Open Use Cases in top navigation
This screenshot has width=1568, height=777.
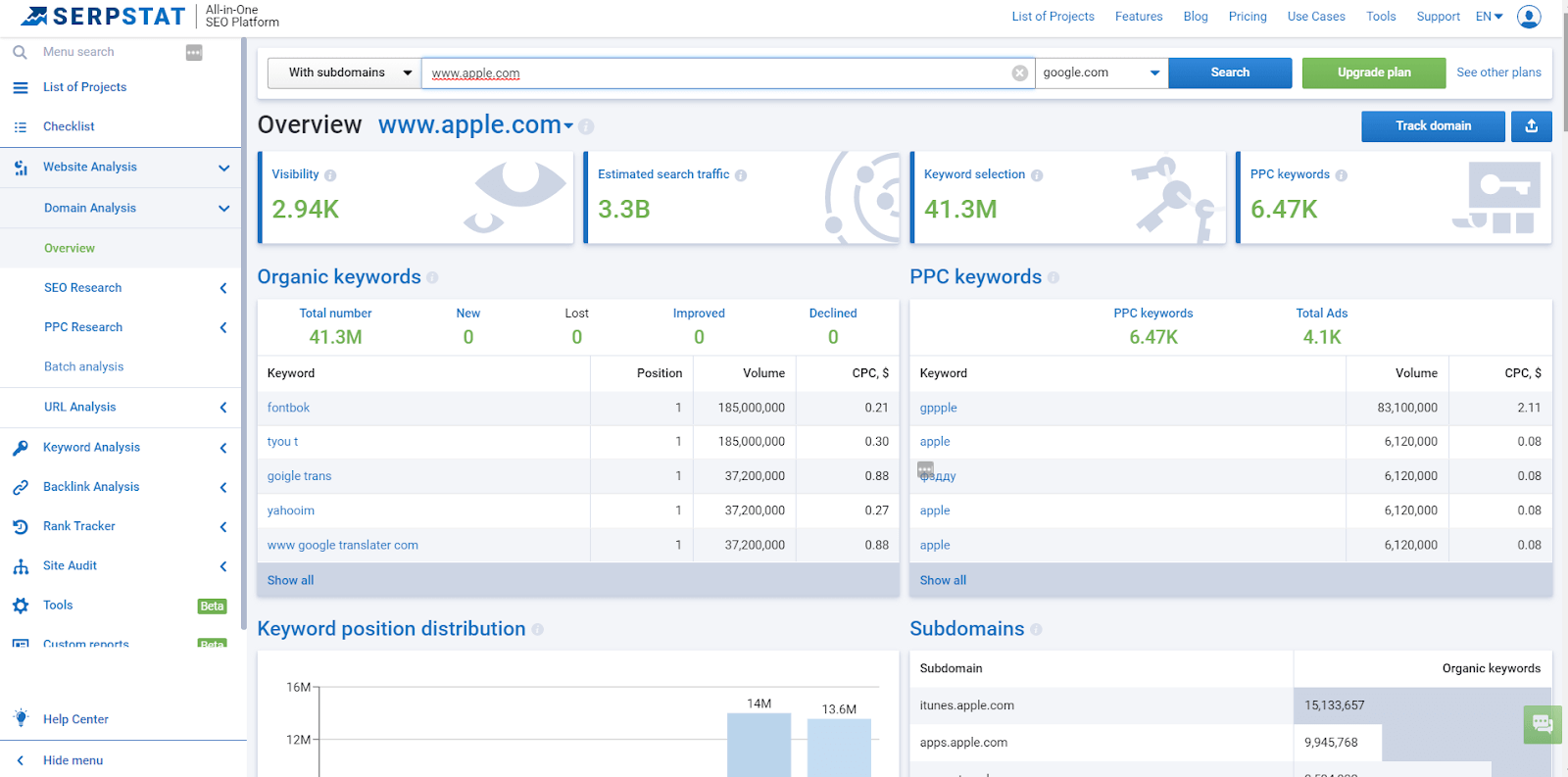[1316, 17]
